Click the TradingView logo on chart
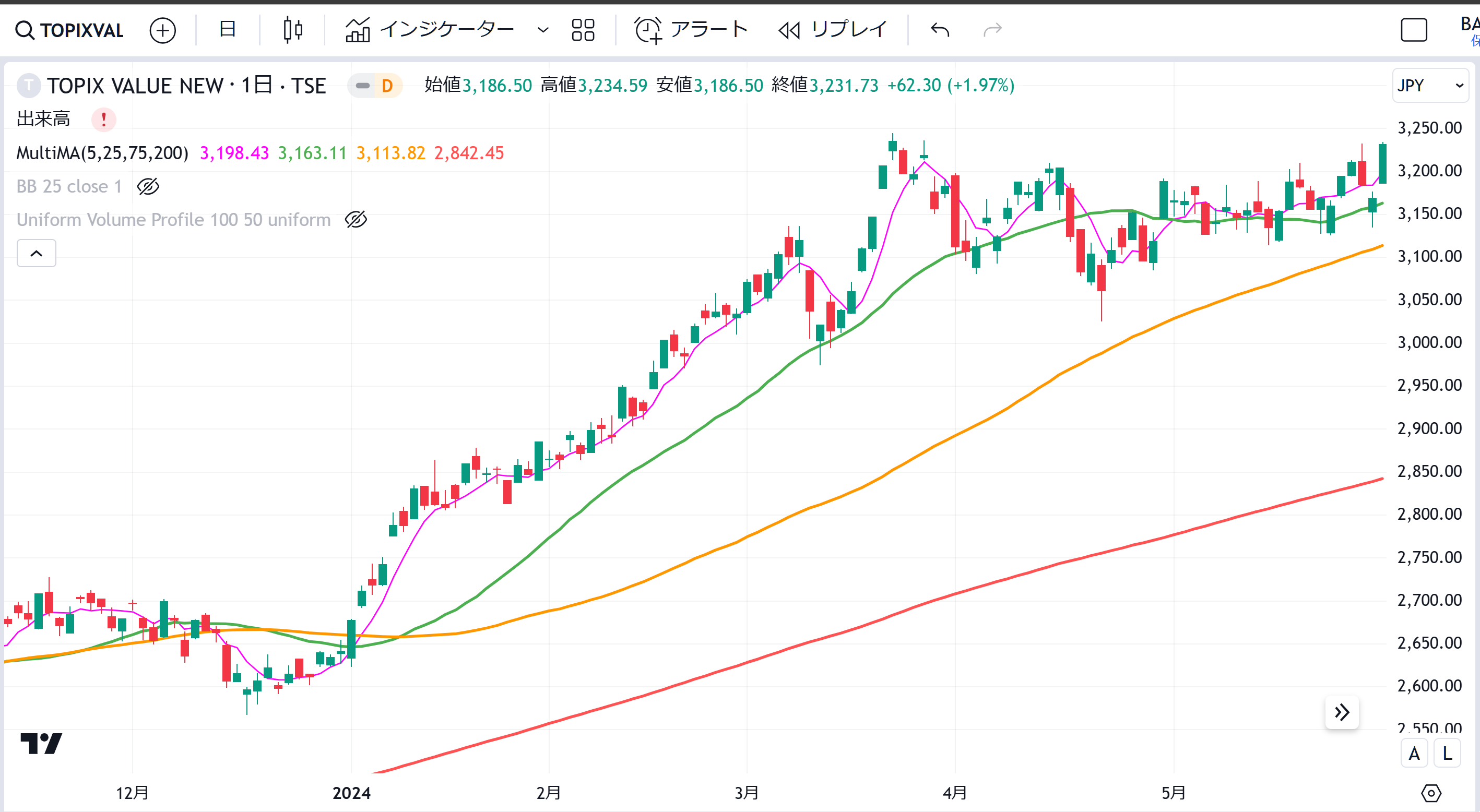 (x=41, y=744)
